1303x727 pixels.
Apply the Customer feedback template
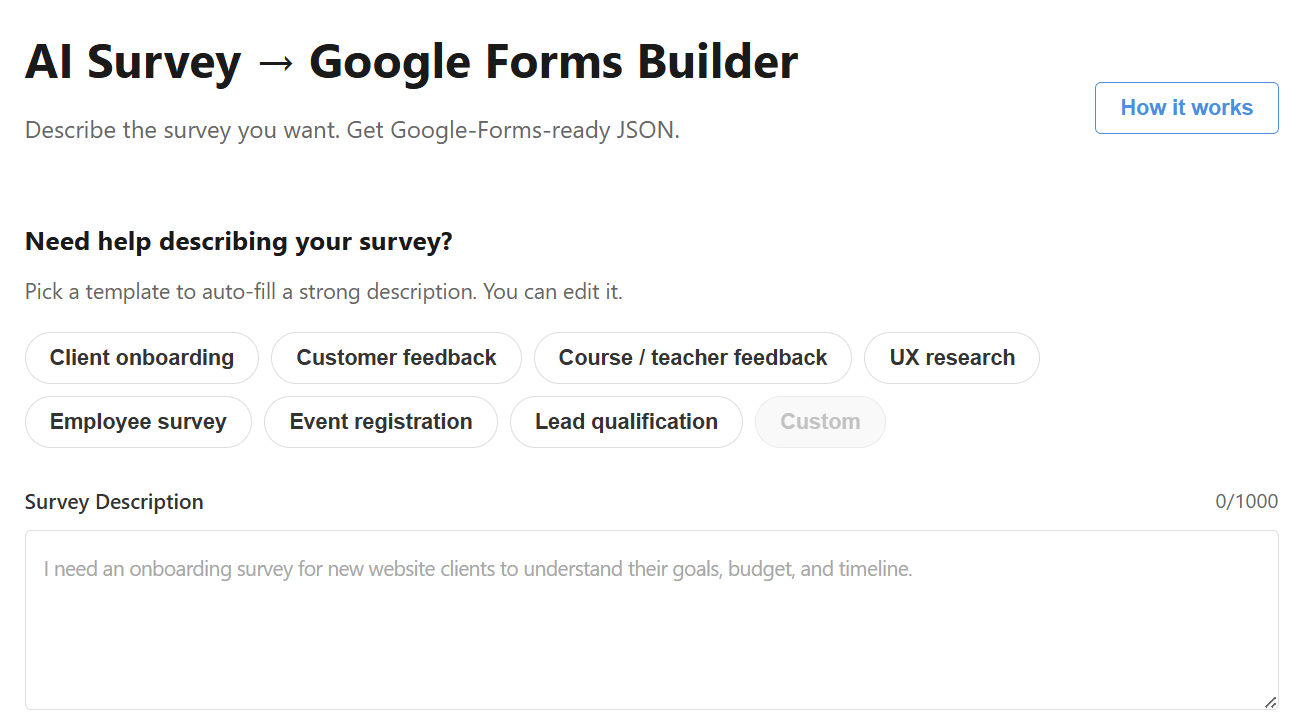click(x=396, y=357)
